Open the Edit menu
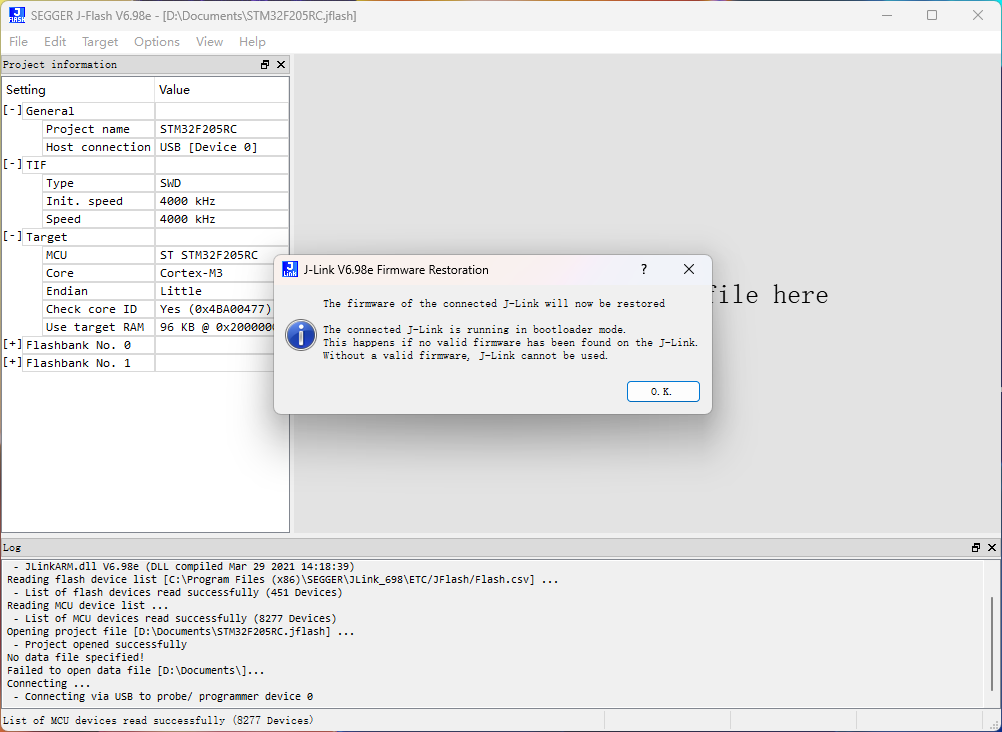The height and width of the screenshot is (732, 1002). pyautogui.click(x=55, y=42)
